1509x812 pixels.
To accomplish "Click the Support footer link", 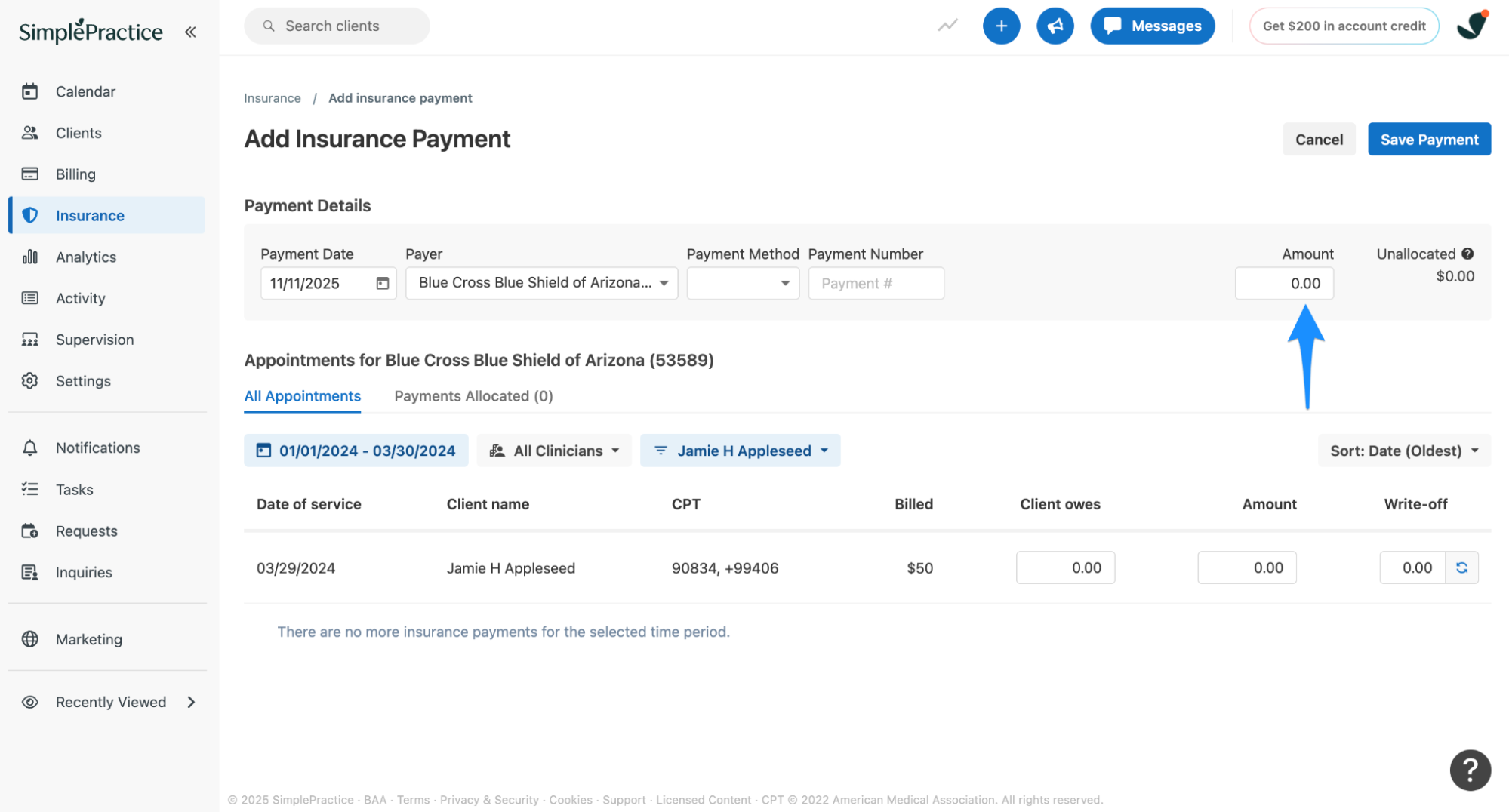I will pyautogui.click(x=624, y=800).
